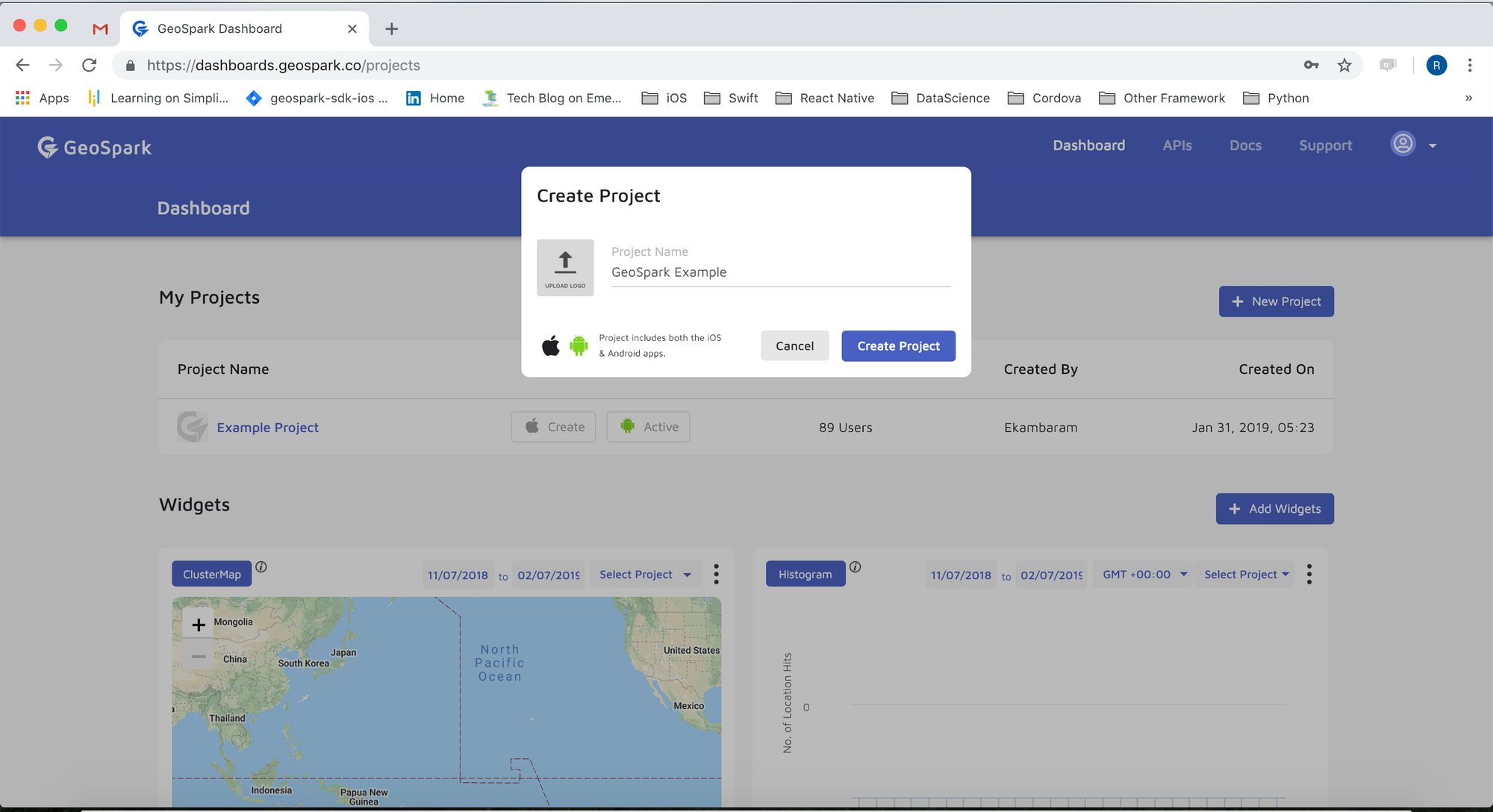Image resolution: width=1493 pixels, height=812 pixels.
Task: Click the Histogram widget label
Action: [x=805, y=574]
